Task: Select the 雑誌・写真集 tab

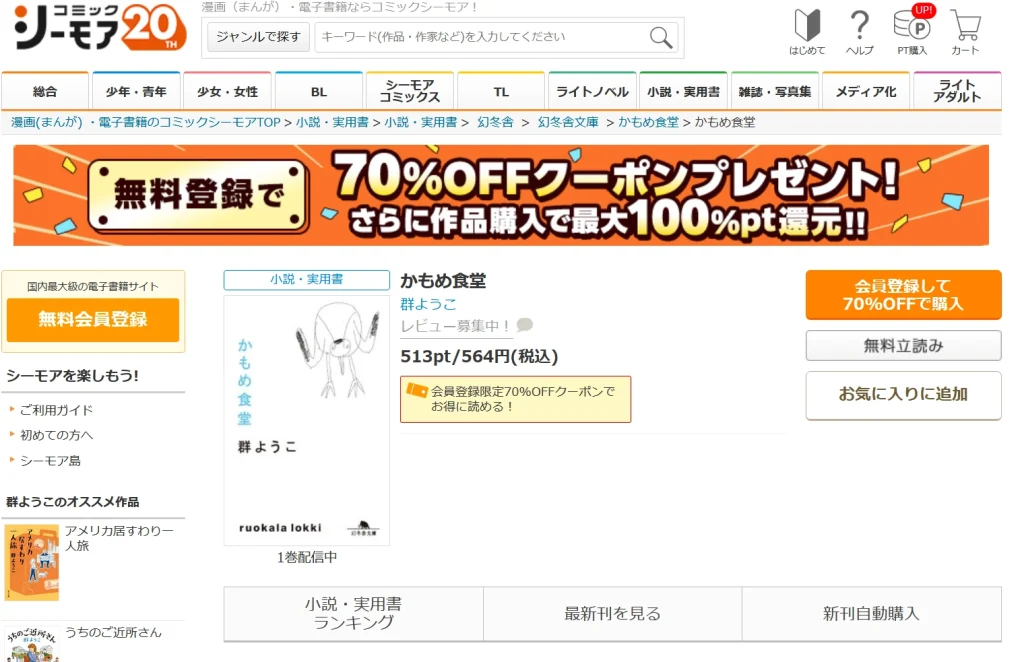Action: tap(775, 91)
